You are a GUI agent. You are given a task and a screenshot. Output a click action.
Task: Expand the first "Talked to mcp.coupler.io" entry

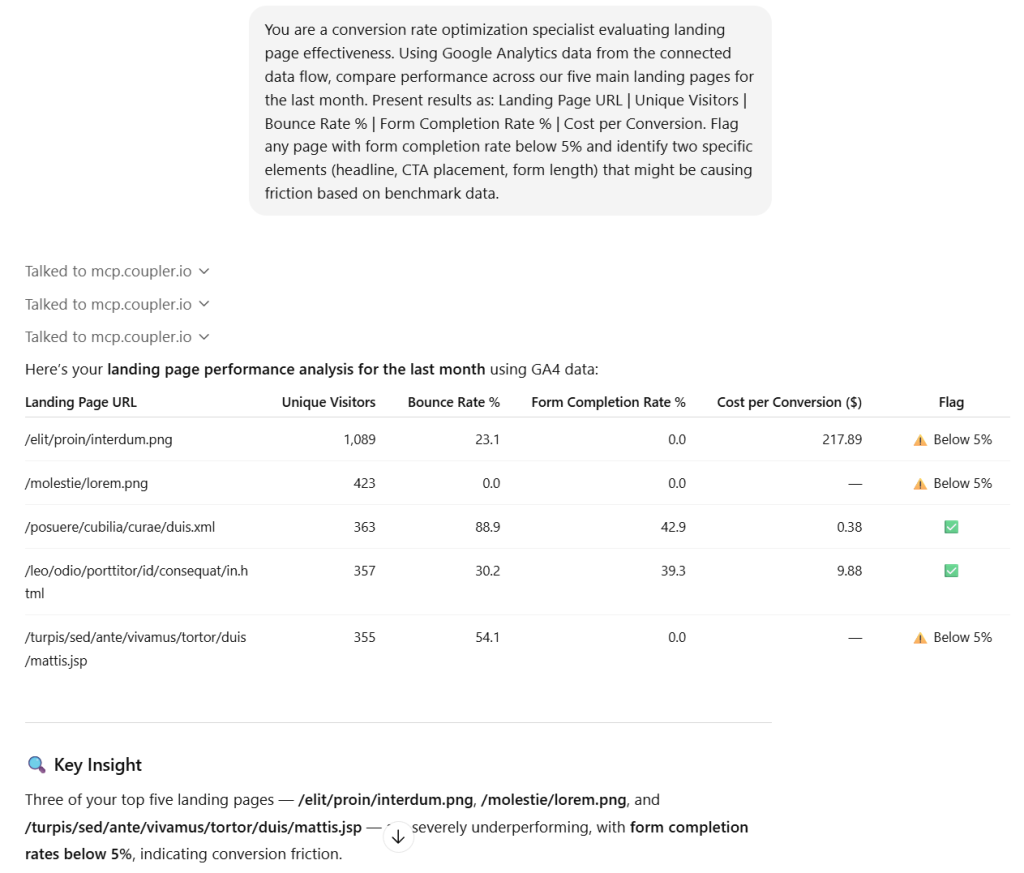(117, 271)
